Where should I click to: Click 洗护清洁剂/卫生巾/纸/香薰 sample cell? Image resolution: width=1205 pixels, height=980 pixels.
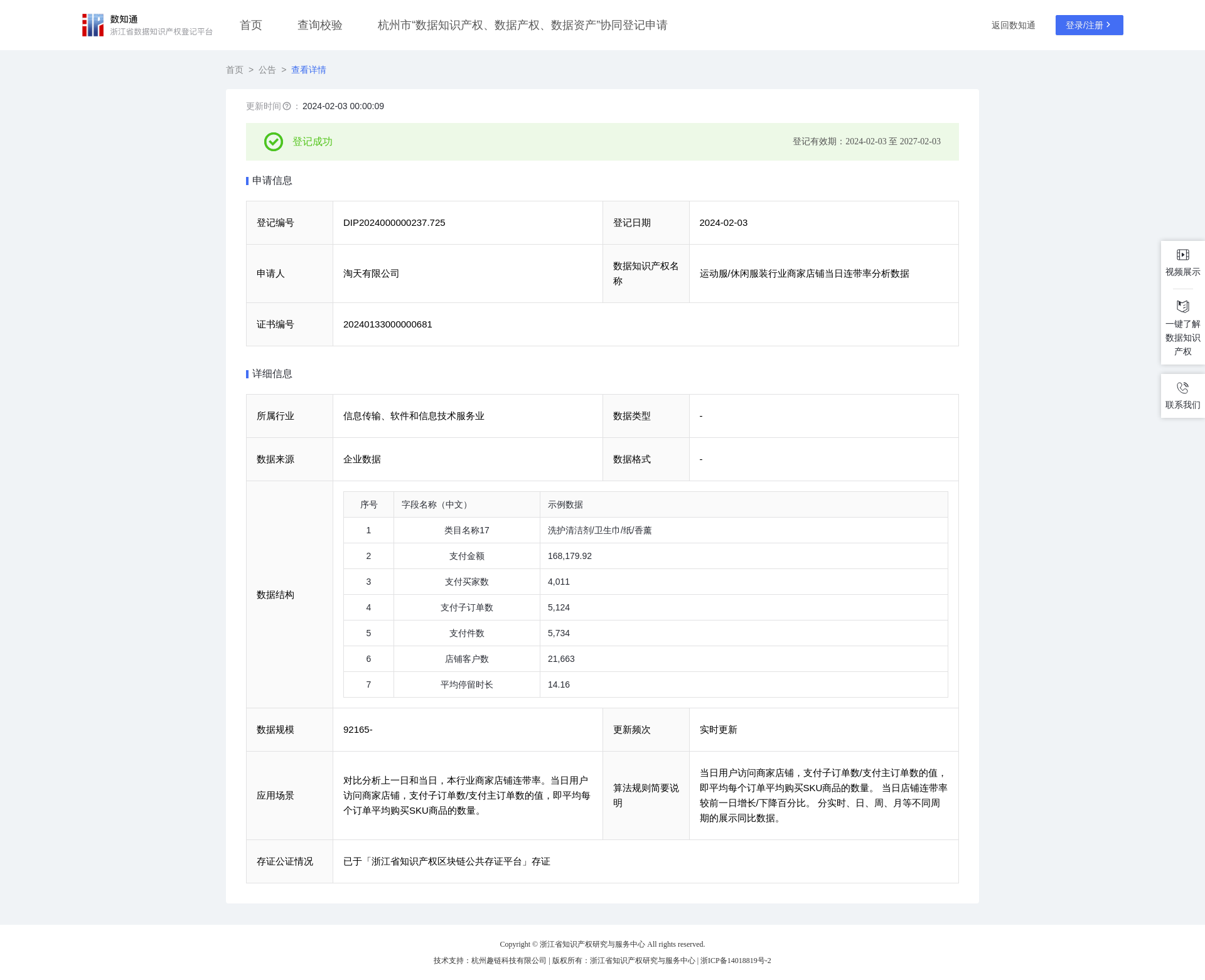pyautogui.click(x=744, y=530)
